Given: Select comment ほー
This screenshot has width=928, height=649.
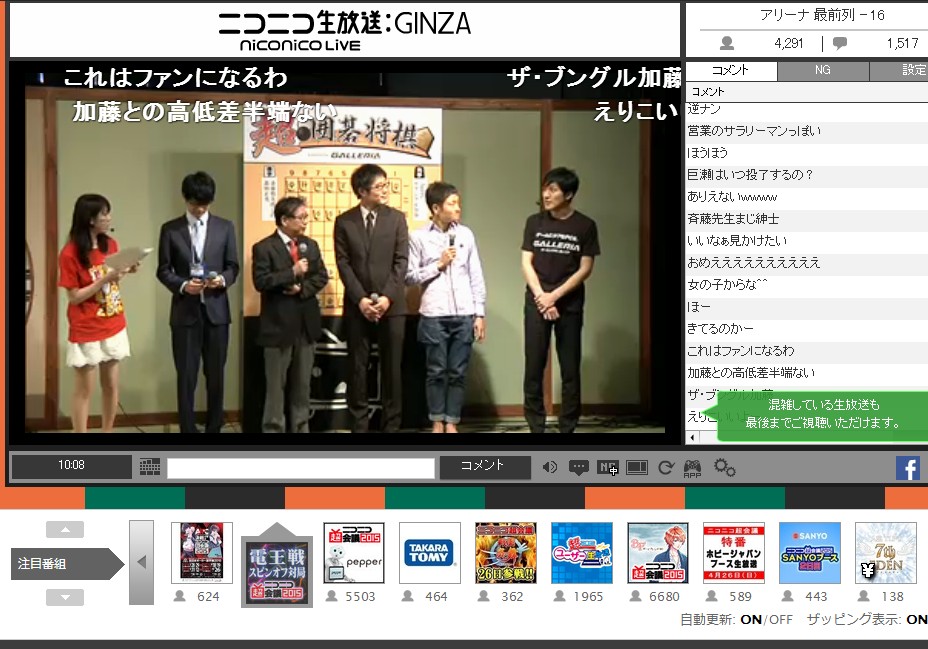Looking at the screenshot, I should 806,307.
